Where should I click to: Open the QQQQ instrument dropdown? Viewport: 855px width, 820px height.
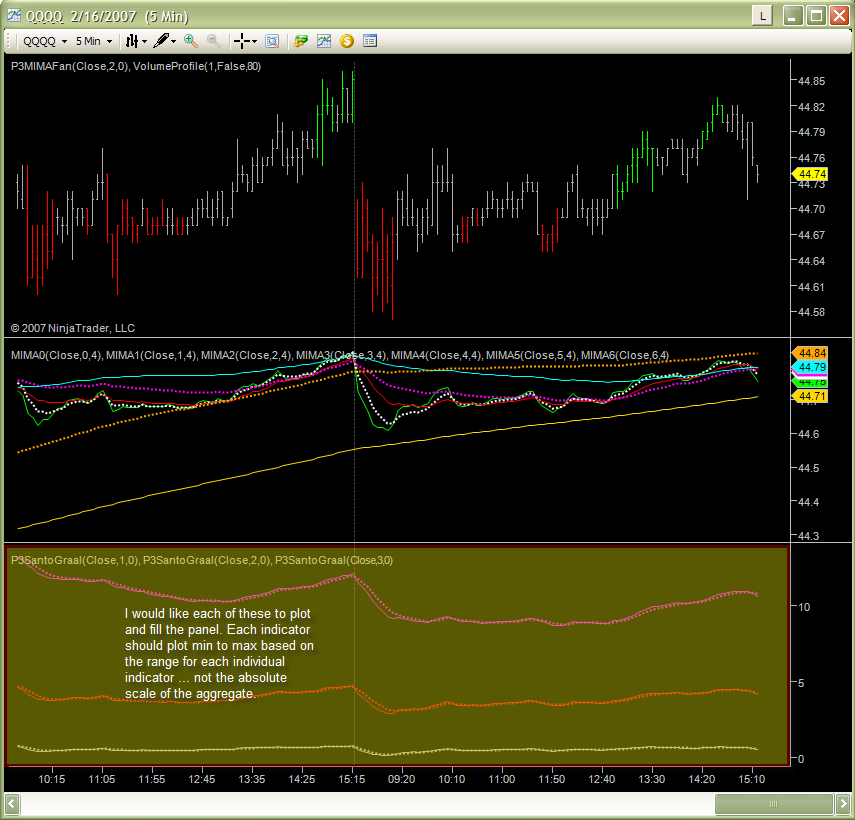pos(45,41)
